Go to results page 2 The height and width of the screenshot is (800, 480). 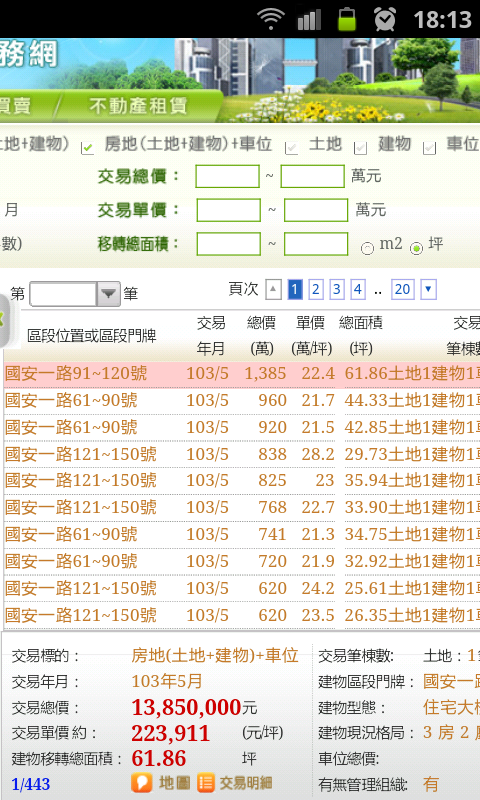316,290
